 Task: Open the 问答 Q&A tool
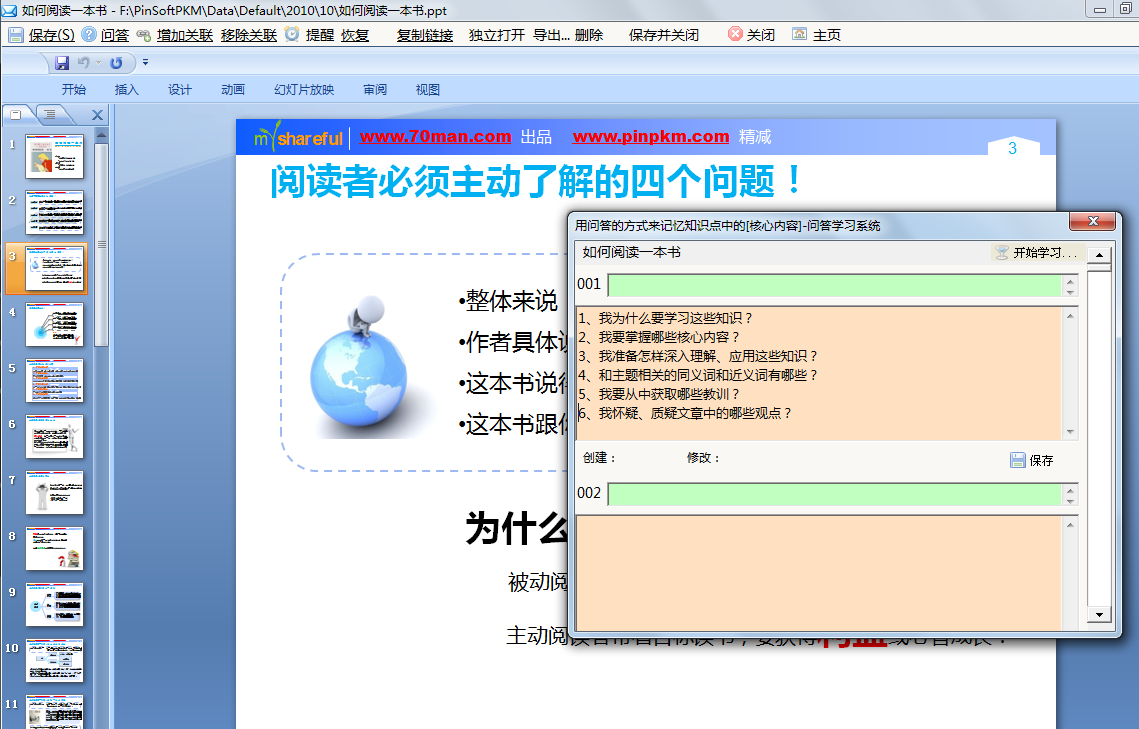coord(89,35)
